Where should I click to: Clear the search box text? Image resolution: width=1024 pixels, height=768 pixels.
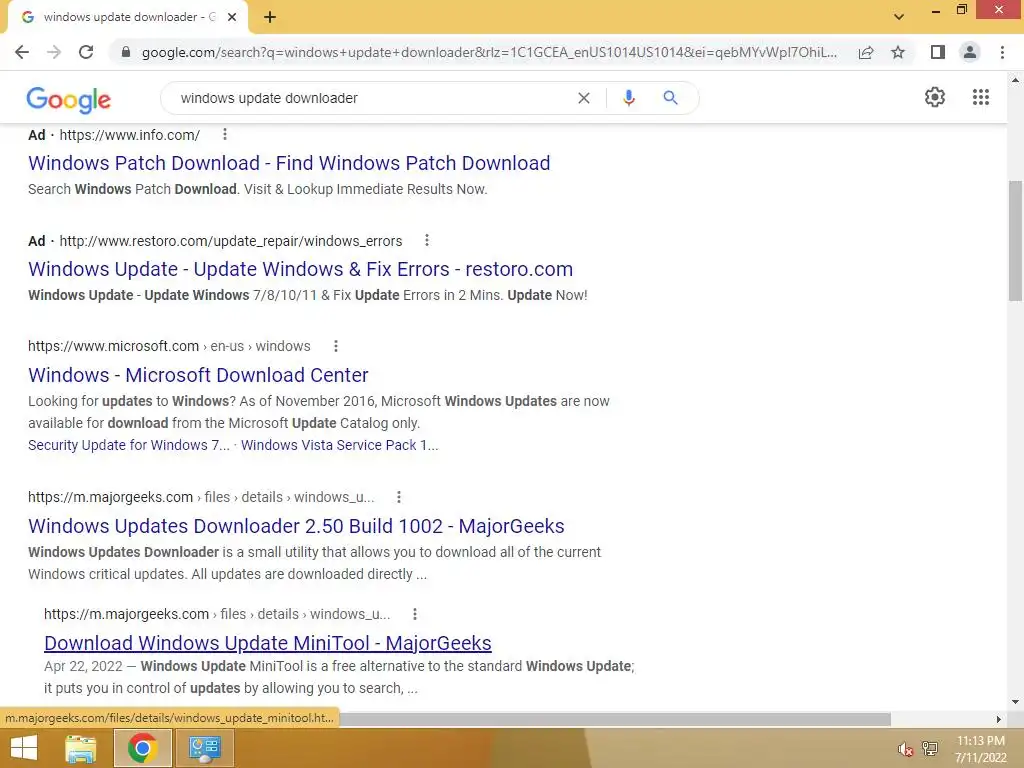pos(584,98)
